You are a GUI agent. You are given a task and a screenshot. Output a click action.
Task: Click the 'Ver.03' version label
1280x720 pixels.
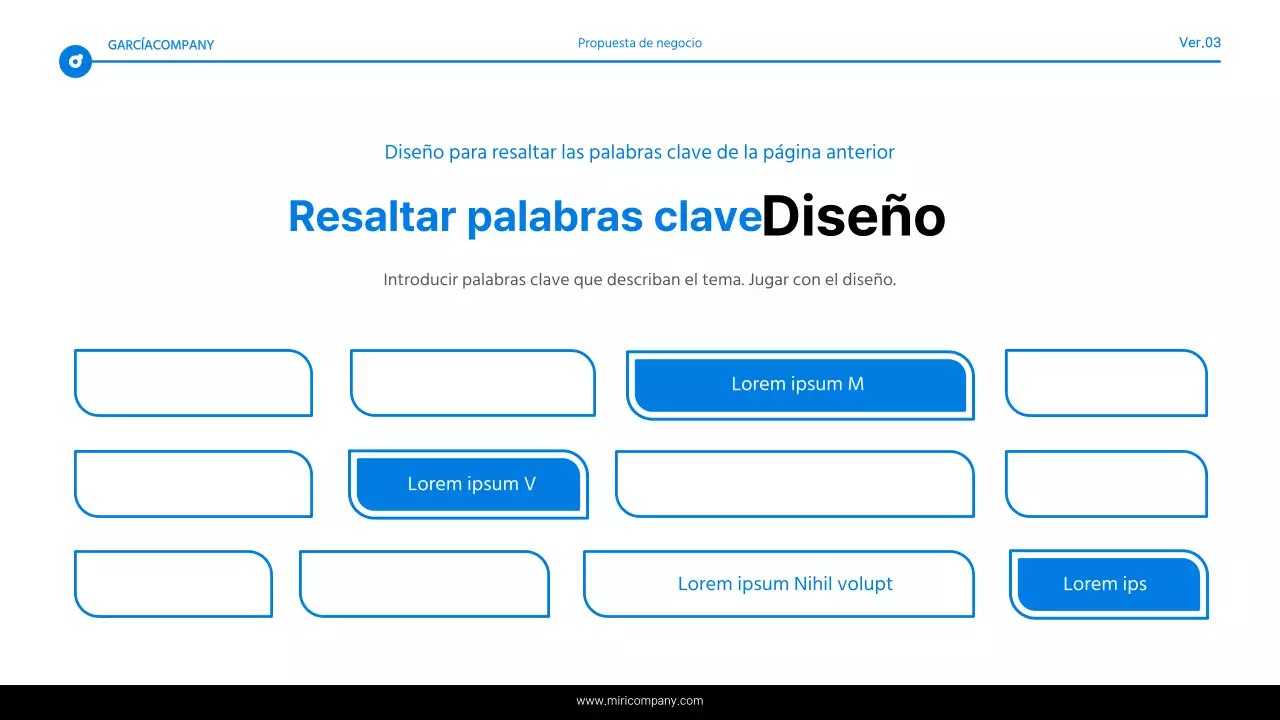point(1199,43)
